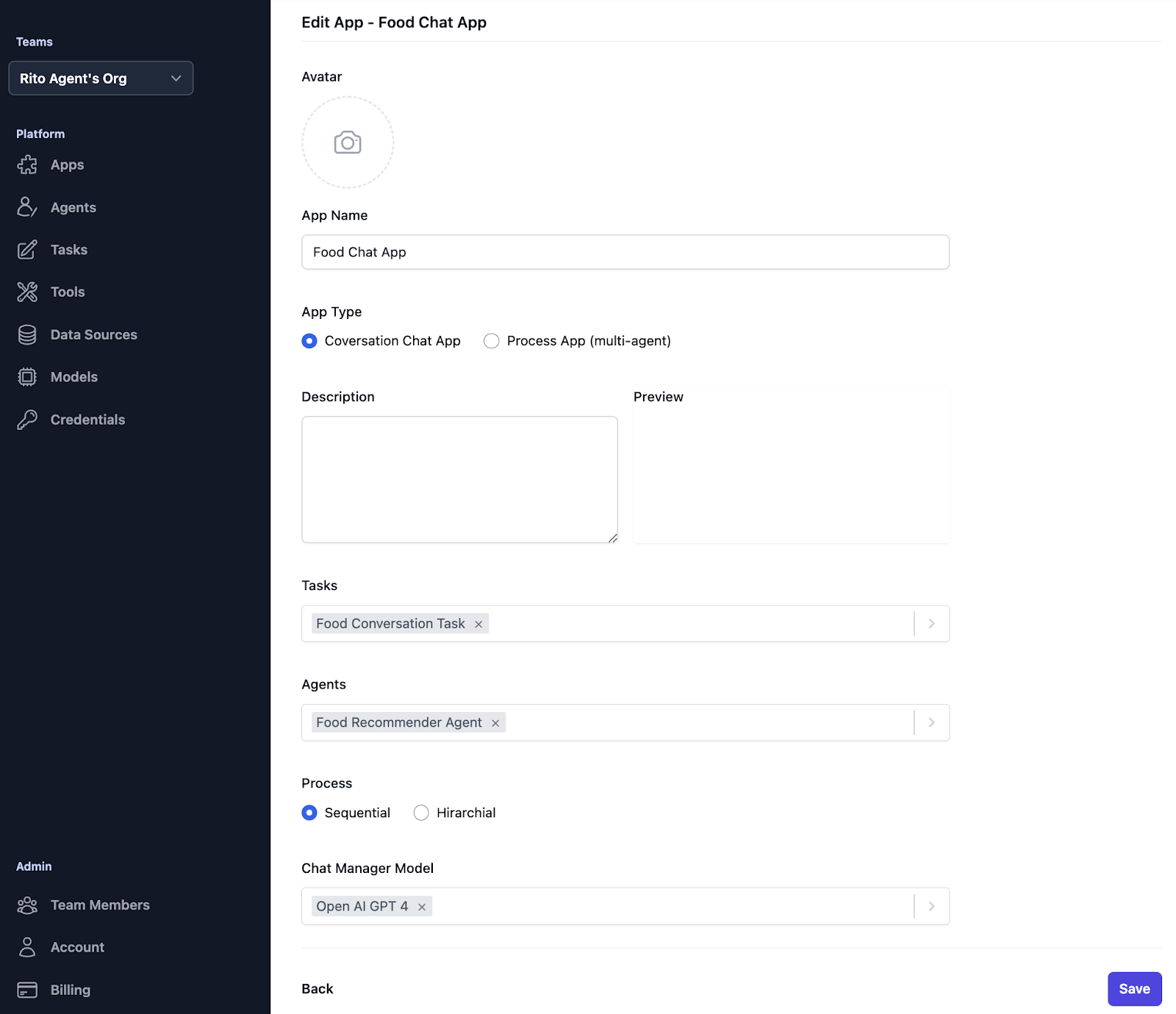Click the Credentials key icon
This screenshot has height=1014, width=1176.
click(x=27, y=420)
